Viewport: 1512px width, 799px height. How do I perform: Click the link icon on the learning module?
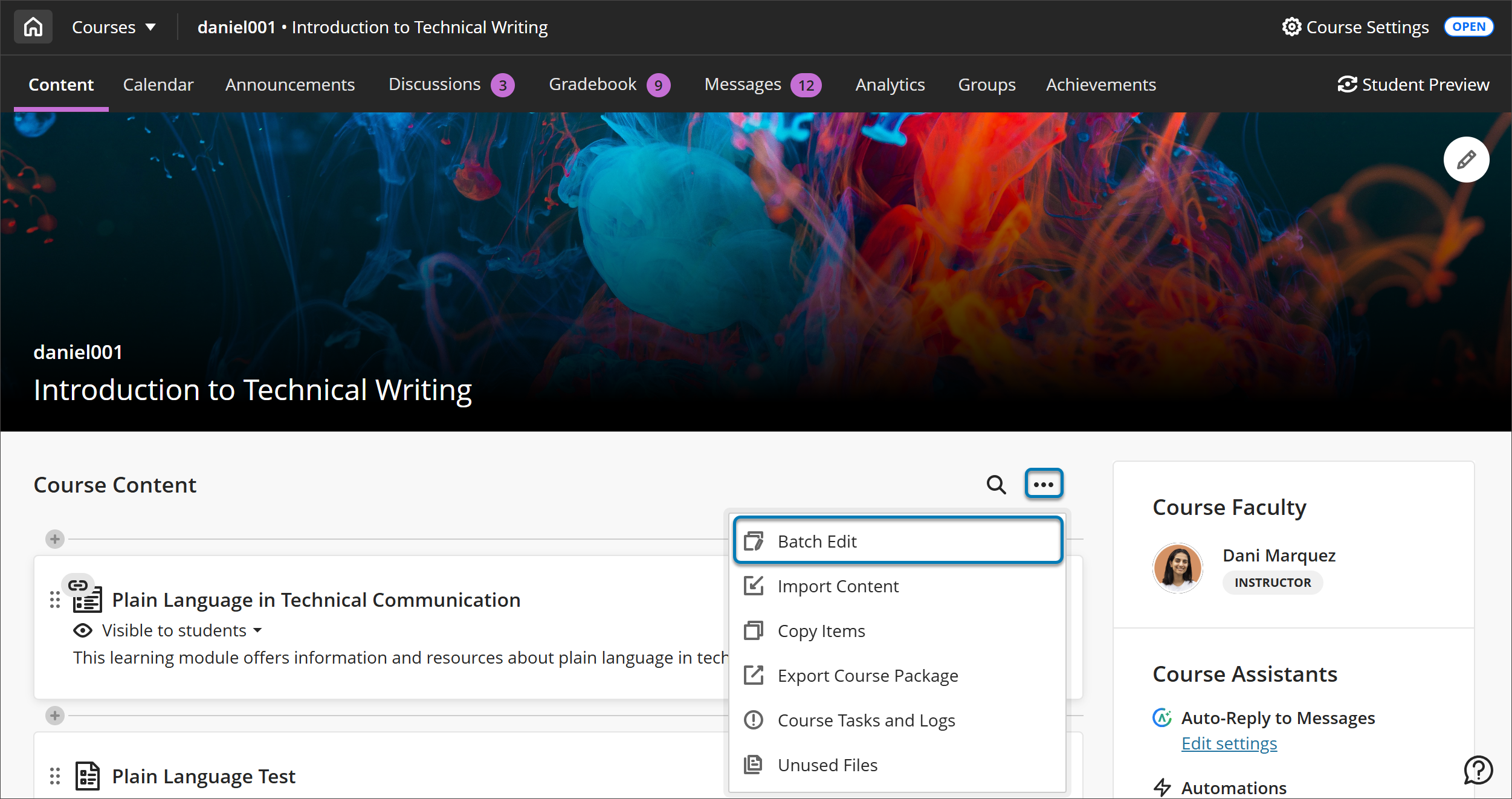77,584
